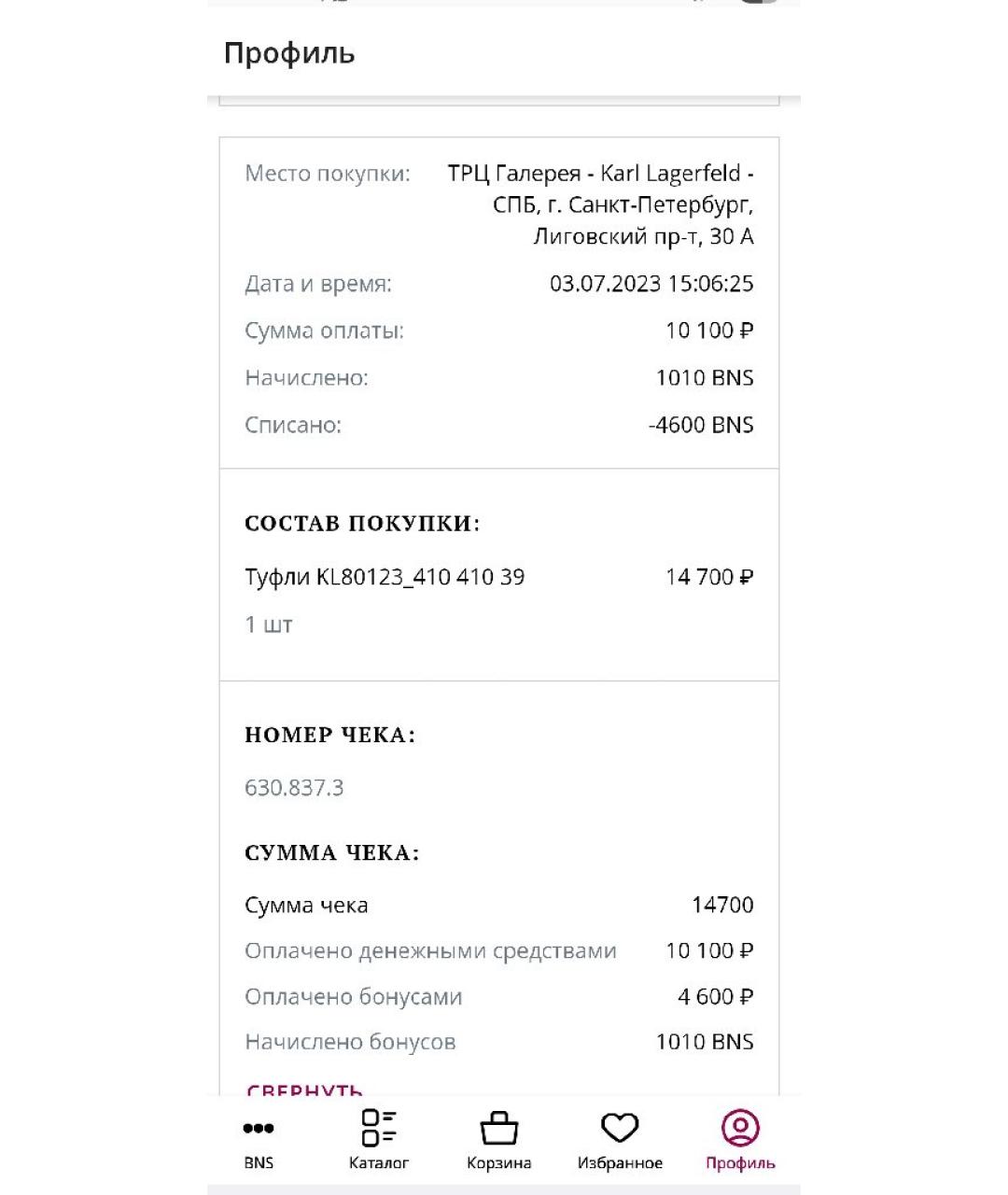The height and width of the screenshot is (1195, 1008).
Task: Click the Оплачено денежными средствами row
Action: [430, 950]
